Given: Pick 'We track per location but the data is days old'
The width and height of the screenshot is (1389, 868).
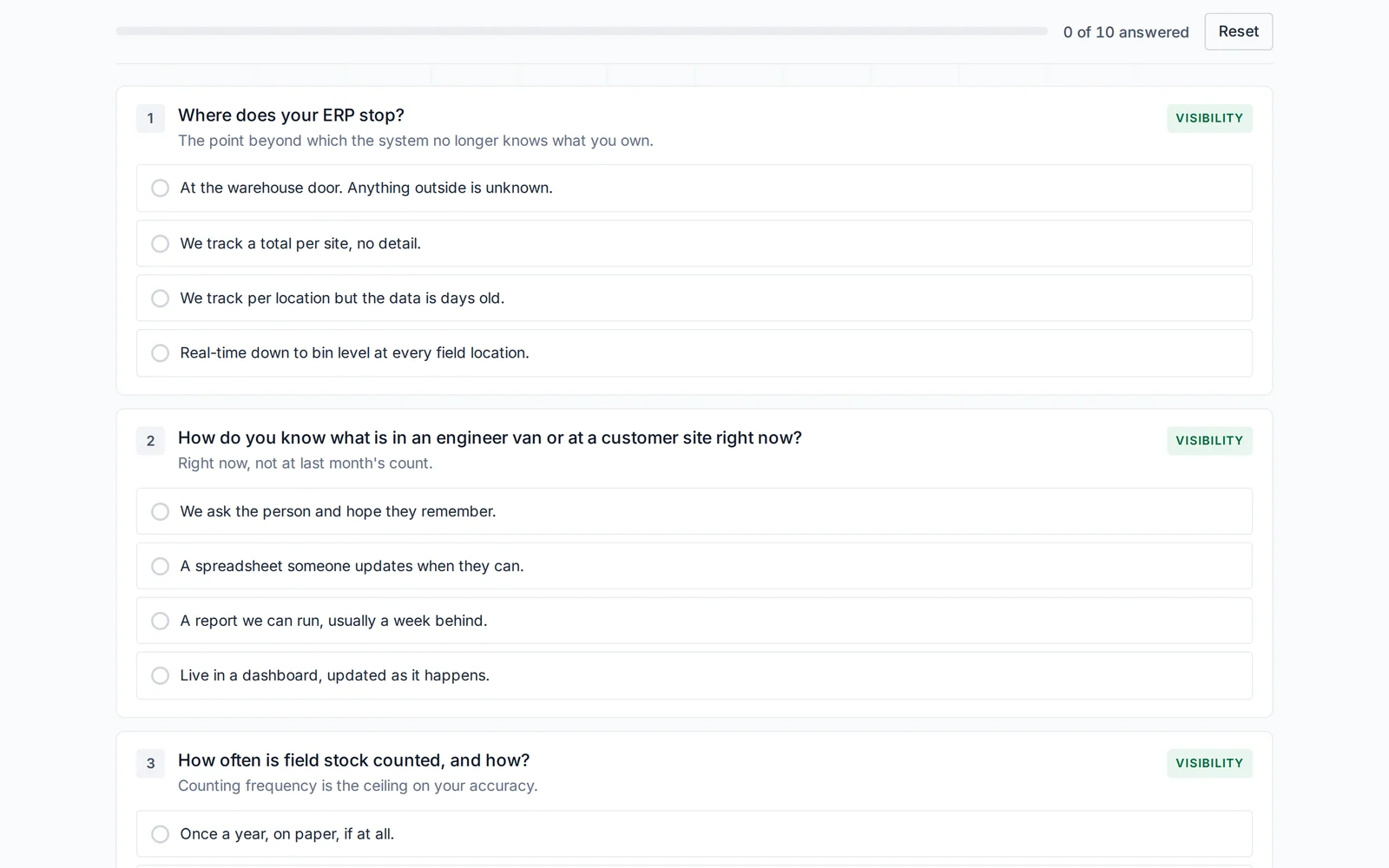Looking at the screenshot, I should pos(694,298).
